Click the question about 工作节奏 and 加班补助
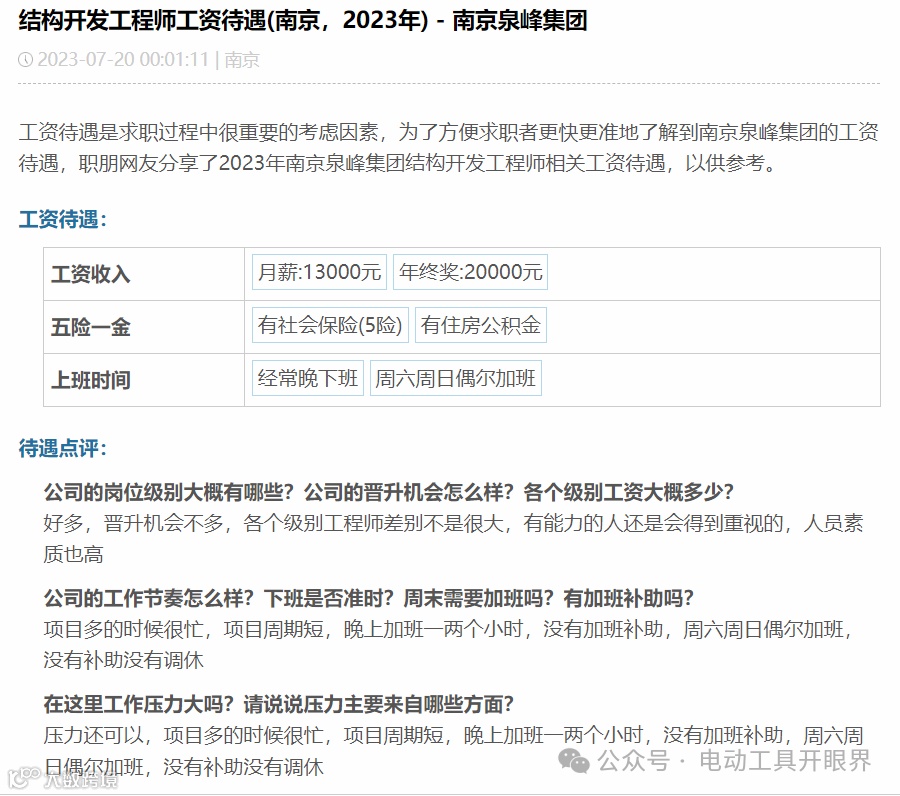The image size is (900, 796). coord(368,598)
